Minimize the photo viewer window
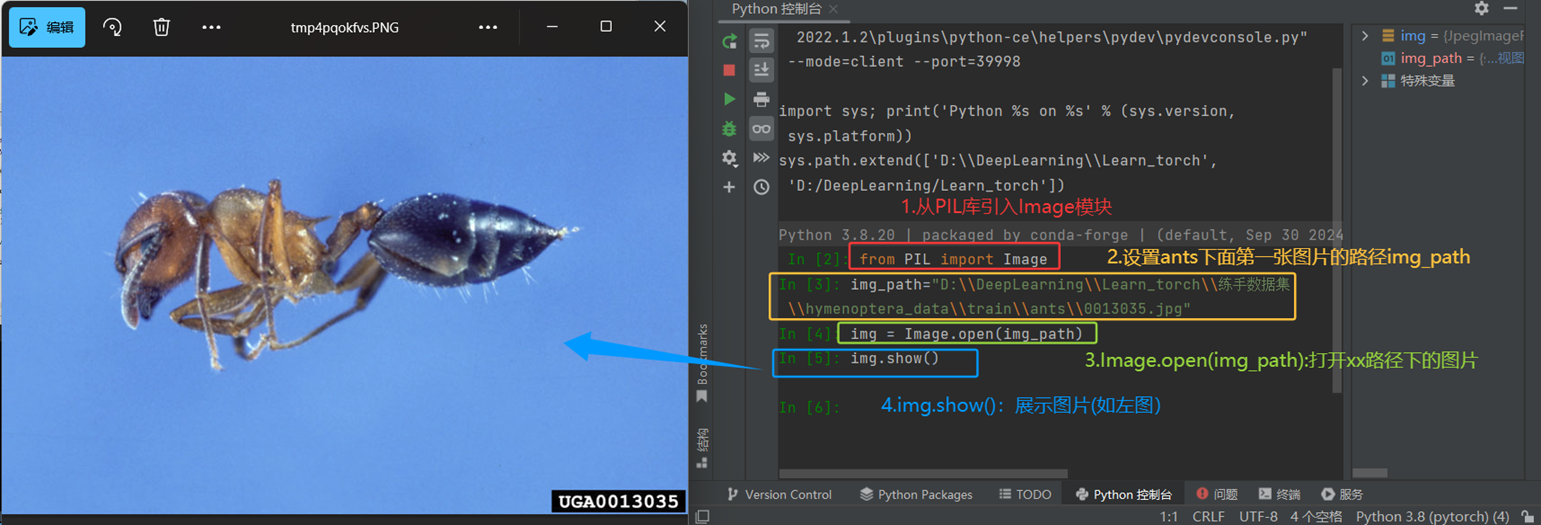1541x525 pixels. pos(552,27)
